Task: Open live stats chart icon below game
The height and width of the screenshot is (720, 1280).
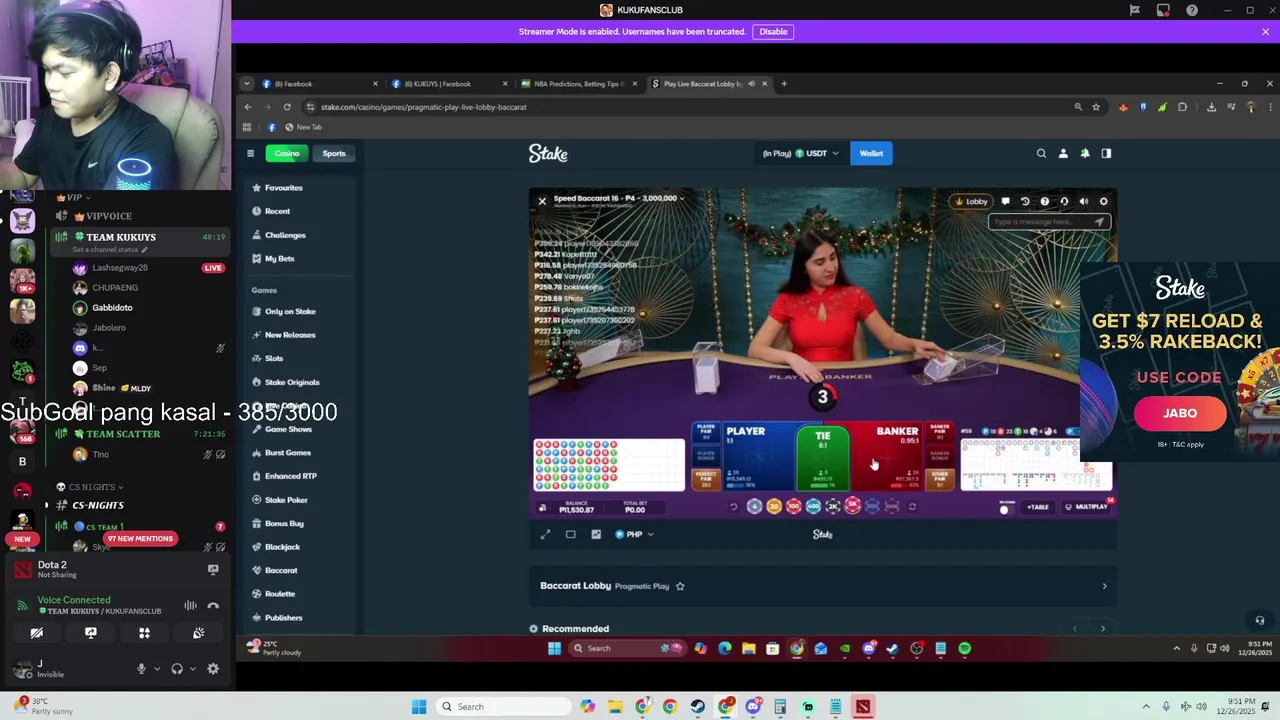Action: [596, 534]
